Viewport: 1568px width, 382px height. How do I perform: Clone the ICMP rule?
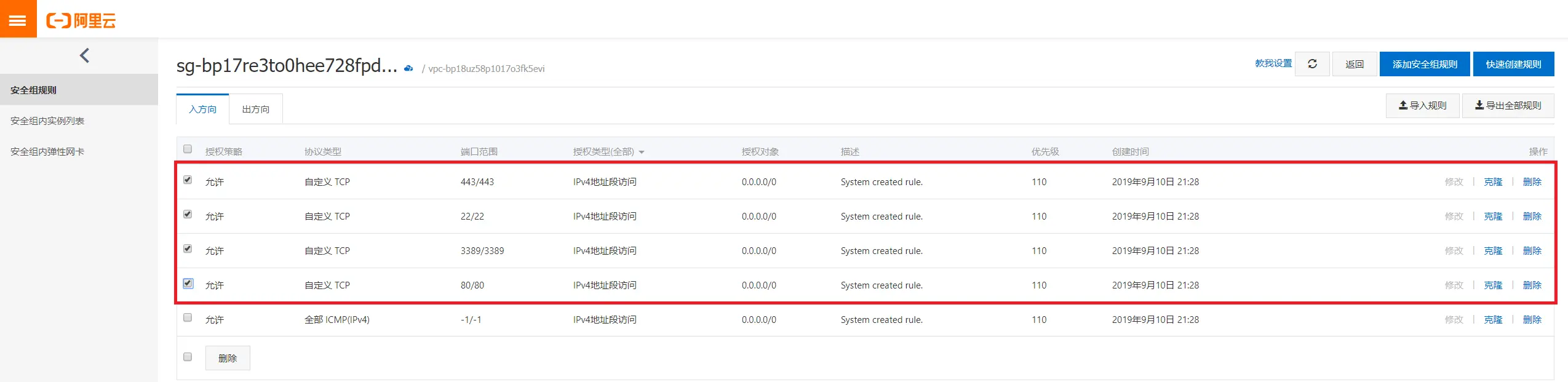pos(1493,319)
